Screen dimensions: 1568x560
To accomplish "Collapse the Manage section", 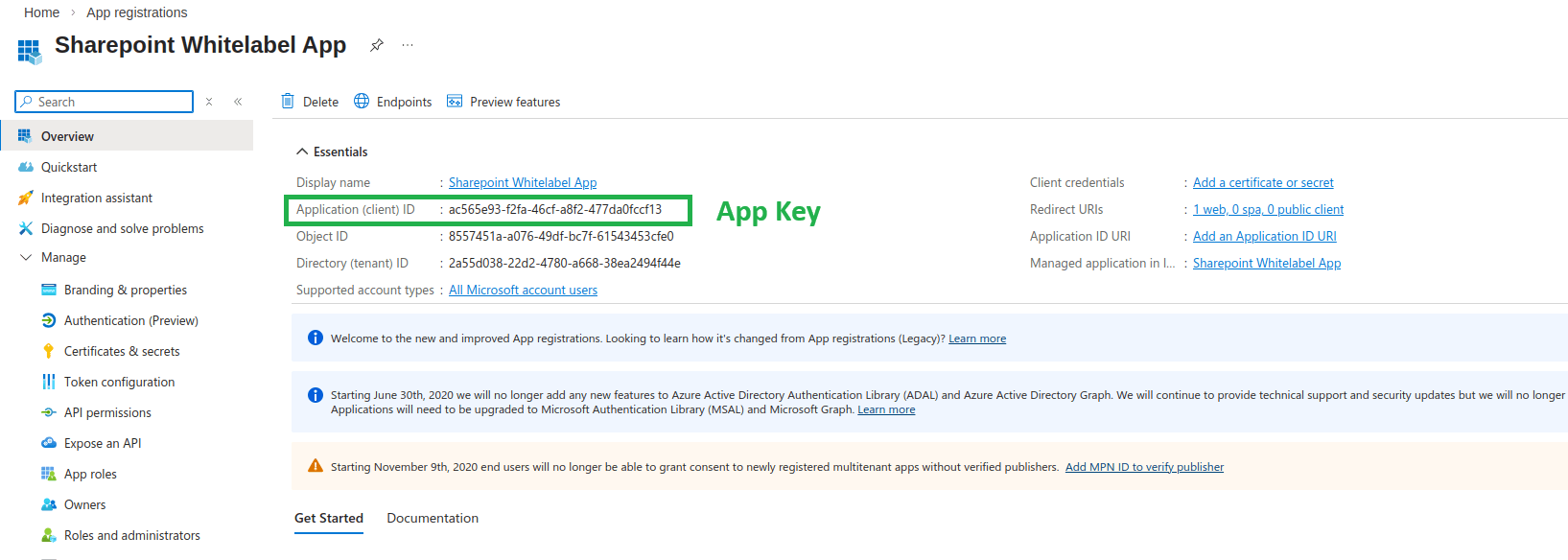I will (x=26, y=257).
